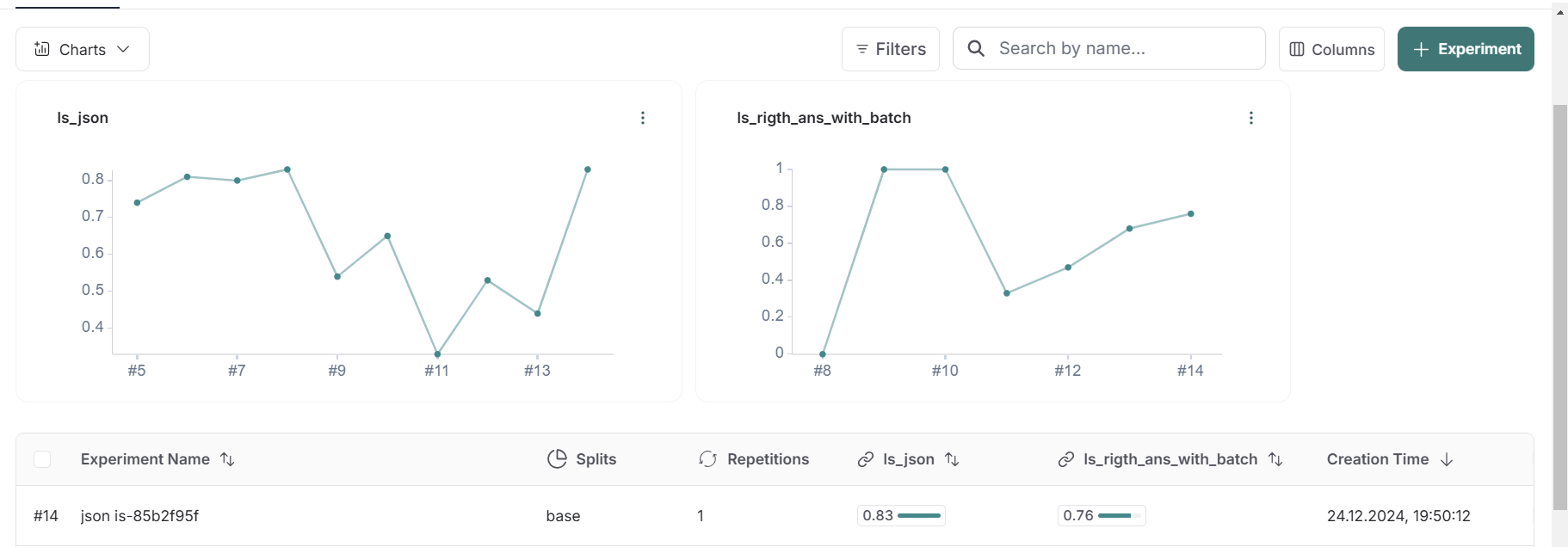Sort by Creation Time arrow
Image resolution: width=1568 pixels, height=547 pixels.
pos(1447,459)
